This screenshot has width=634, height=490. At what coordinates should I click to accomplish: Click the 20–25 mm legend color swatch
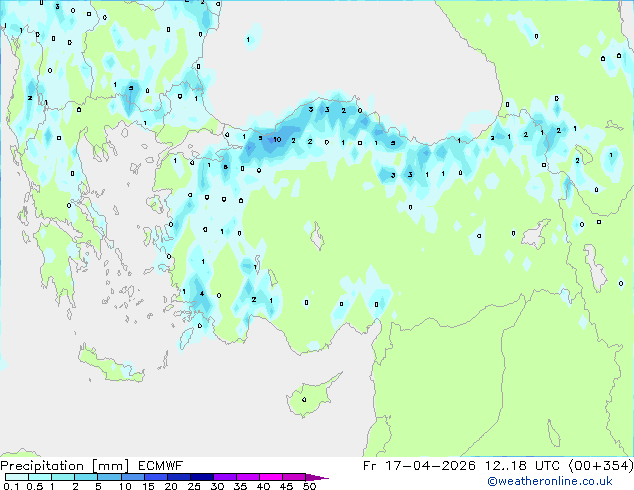(x=179, y=477)
